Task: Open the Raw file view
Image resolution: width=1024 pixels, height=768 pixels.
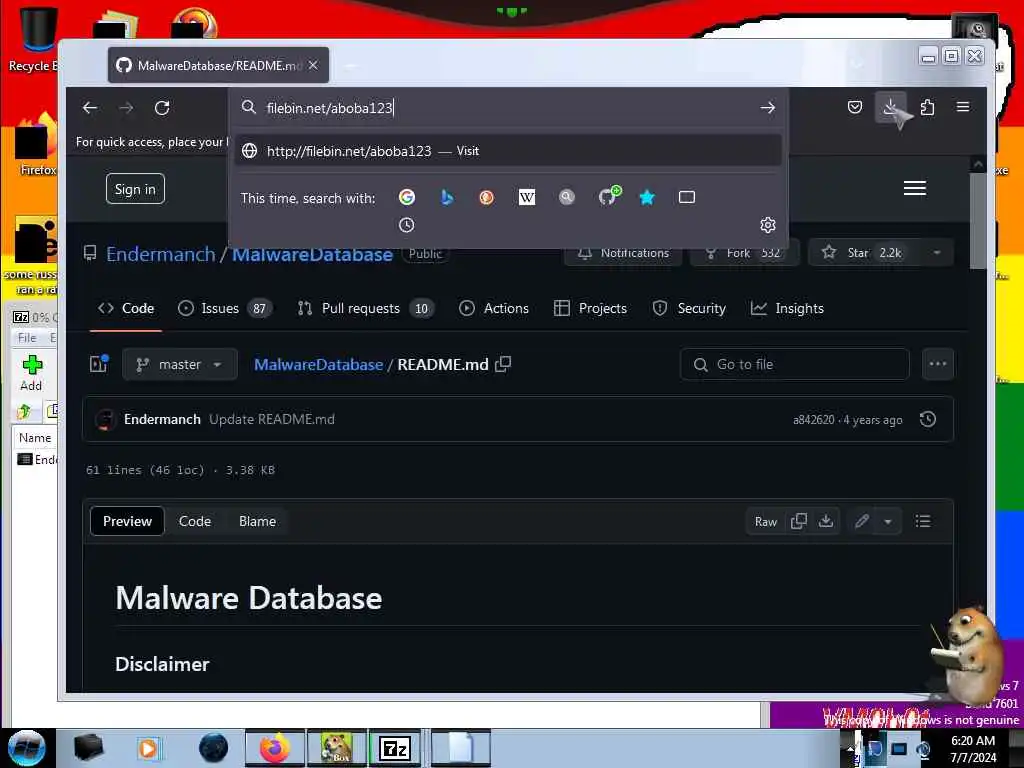Action: click(x=765, y=521)
